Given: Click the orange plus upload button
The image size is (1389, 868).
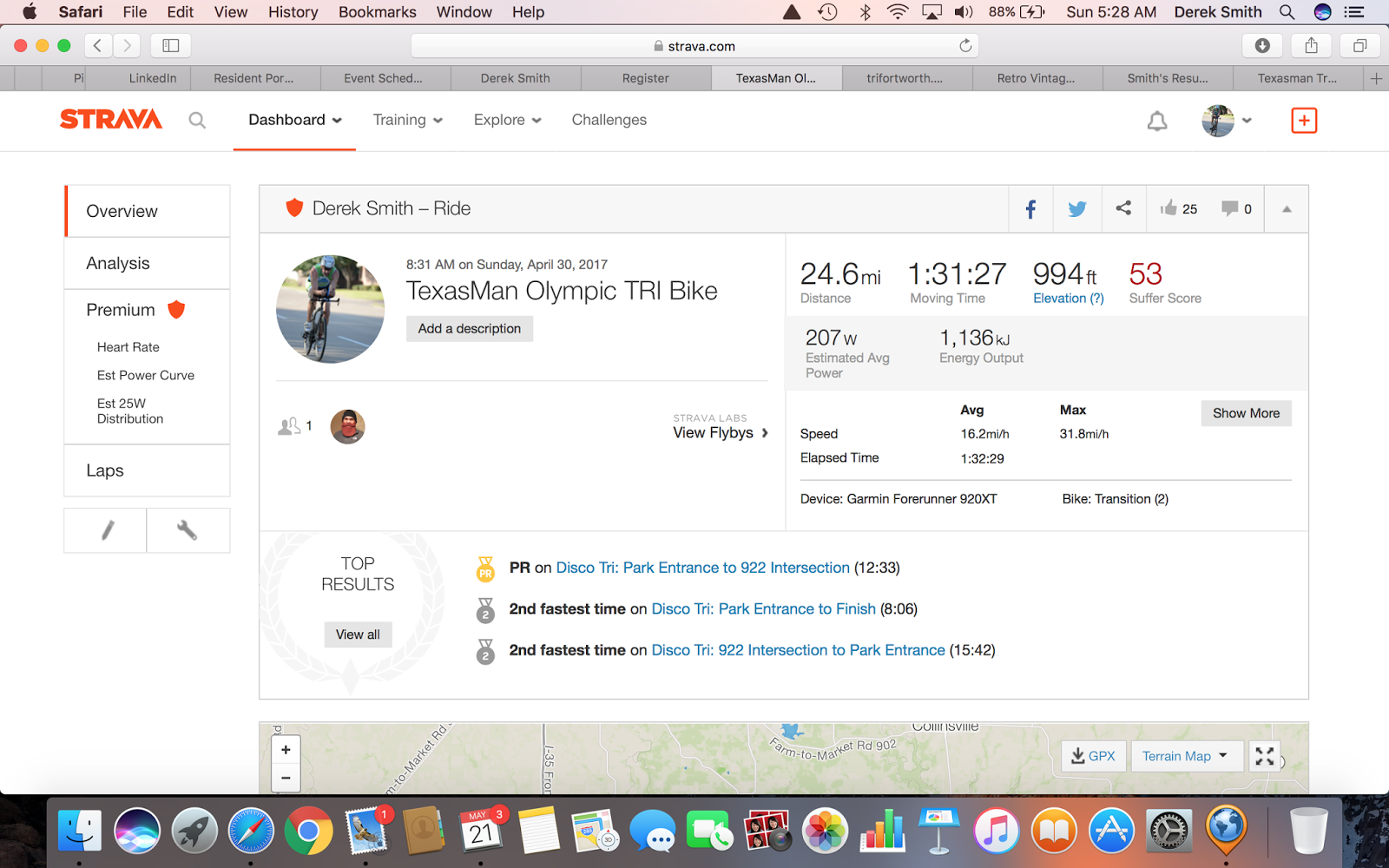Looking at the screenshot, I should 1303,120.
